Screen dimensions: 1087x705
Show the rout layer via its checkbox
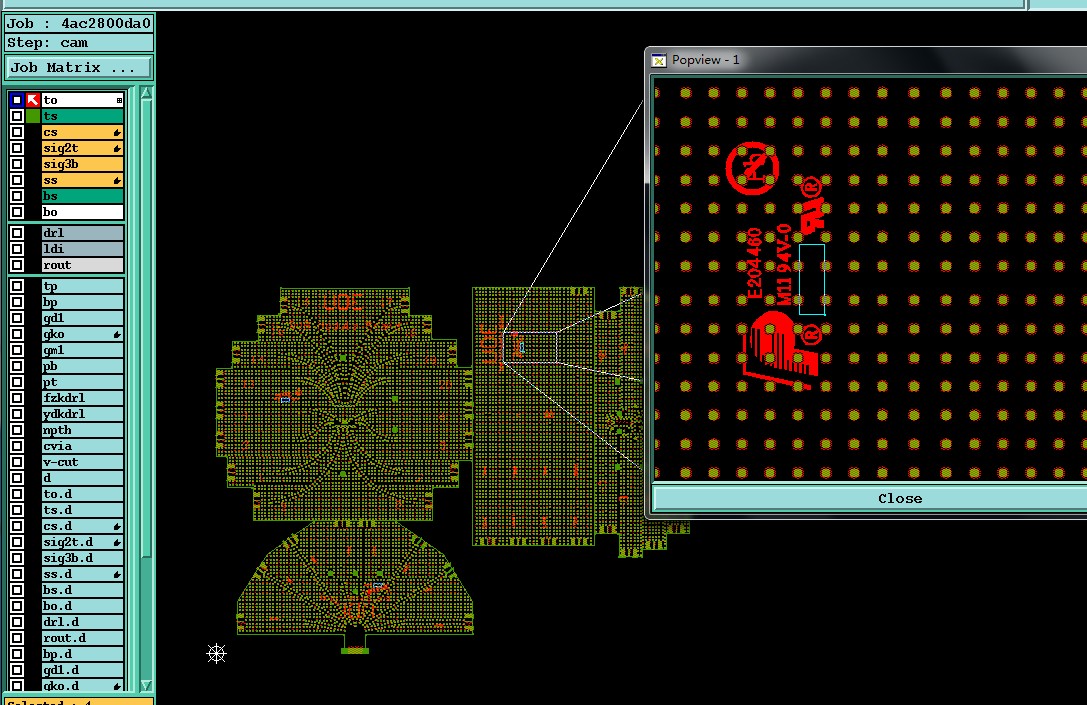click(x=17, y=265)
